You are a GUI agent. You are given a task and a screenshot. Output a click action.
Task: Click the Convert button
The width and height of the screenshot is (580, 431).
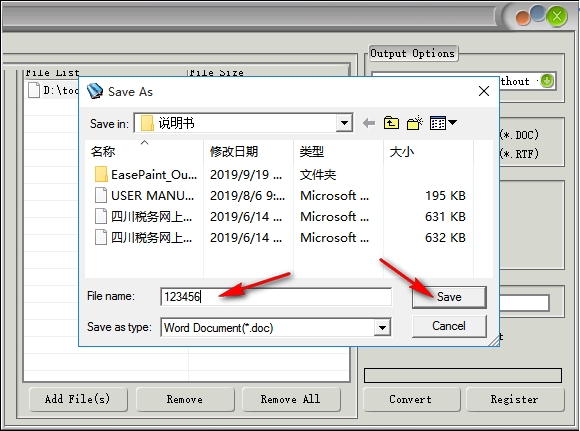[411, 399]
